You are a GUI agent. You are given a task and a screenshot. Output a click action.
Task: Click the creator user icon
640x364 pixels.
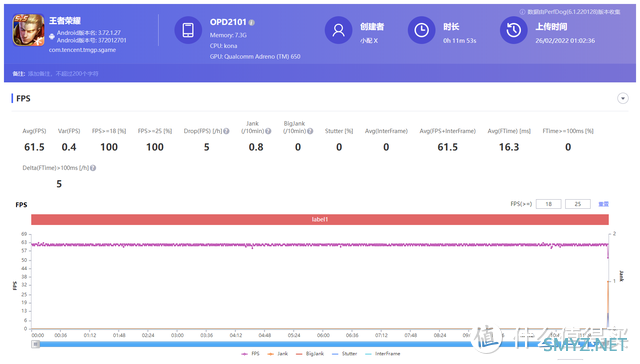click(x=338, y=30)
